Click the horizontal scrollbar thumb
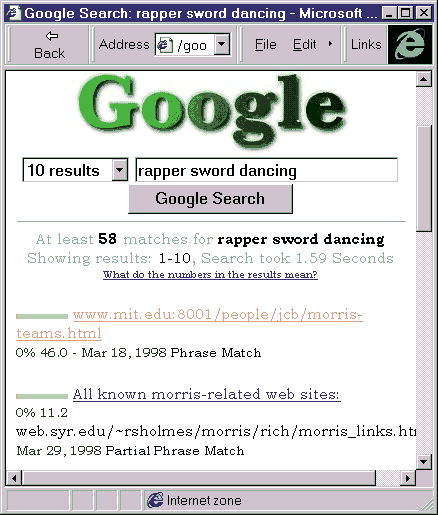 click(199, 478)
